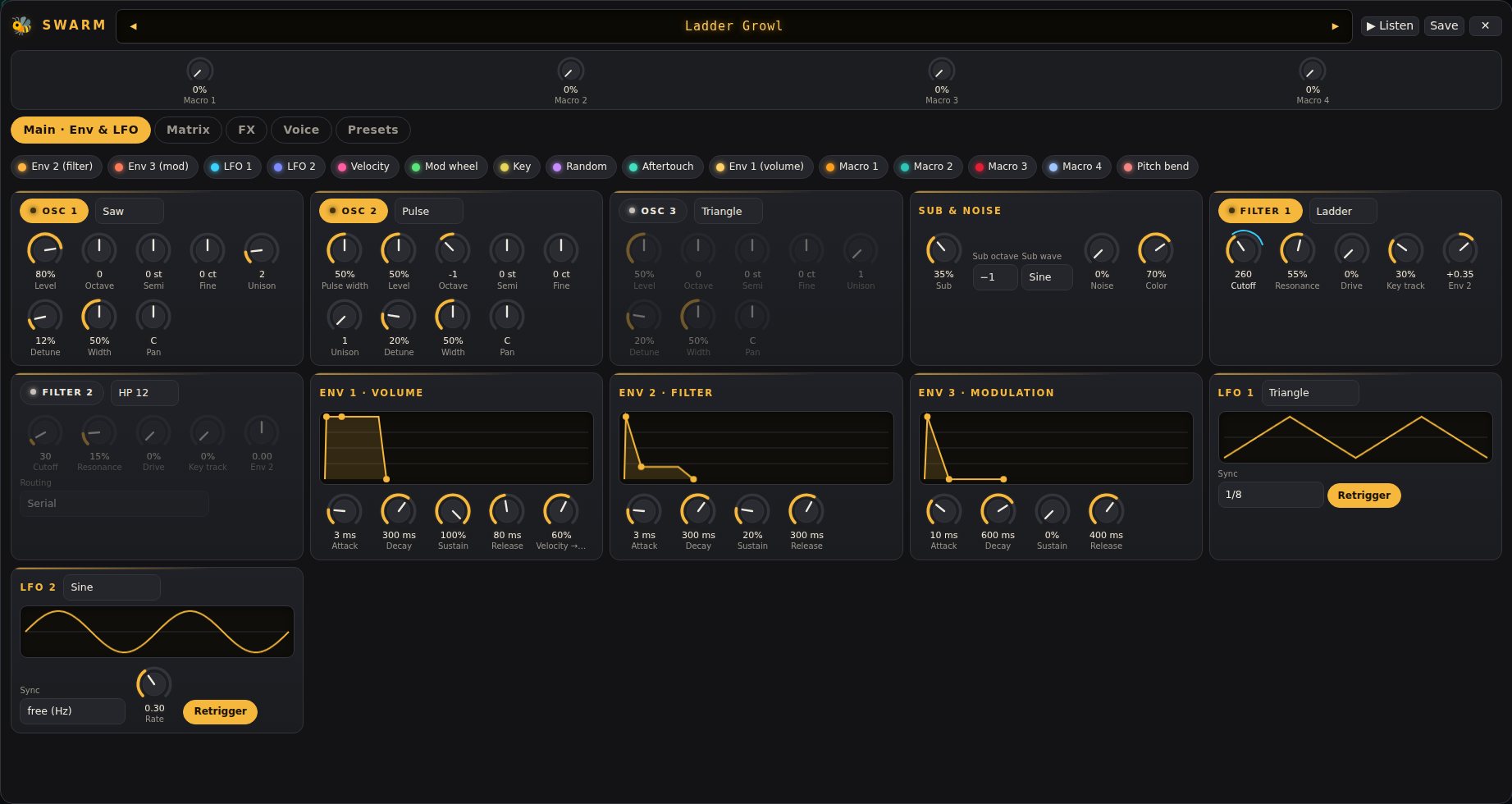Open the LFO 1 Triangle shape dropdown
The height and width of the screenshot is (804, 1512).
1310,393
